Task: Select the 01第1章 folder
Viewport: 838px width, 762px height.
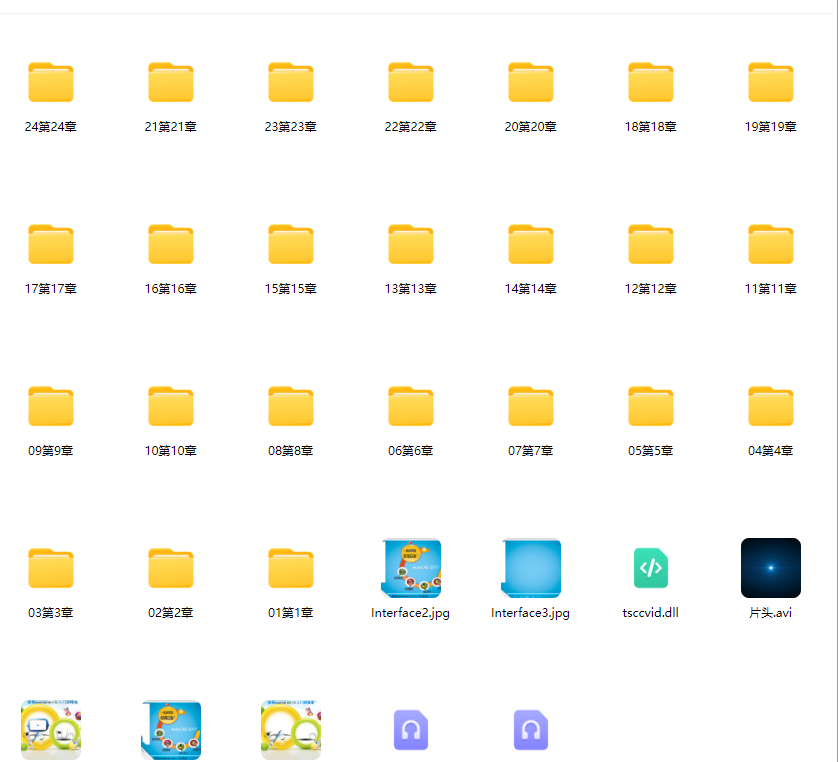Action: (291, 569)
